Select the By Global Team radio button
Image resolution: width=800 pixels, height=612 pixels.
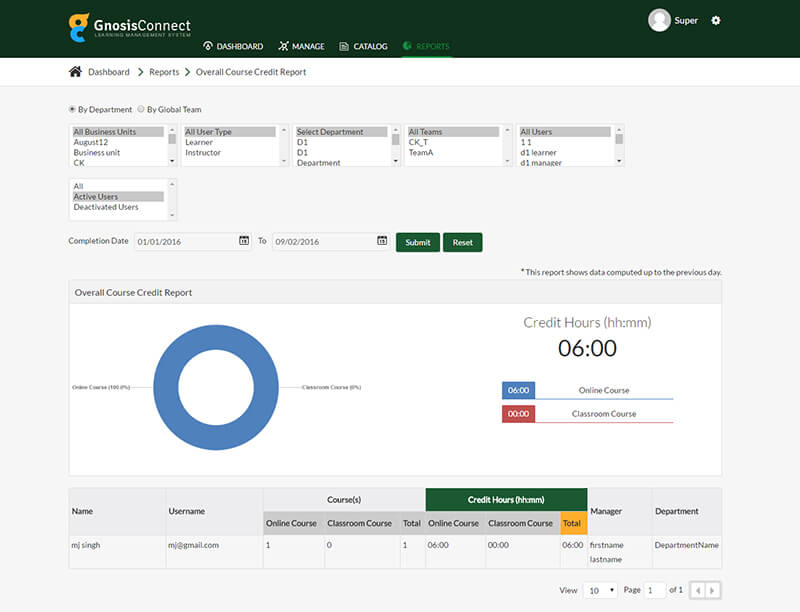point(141,109)
